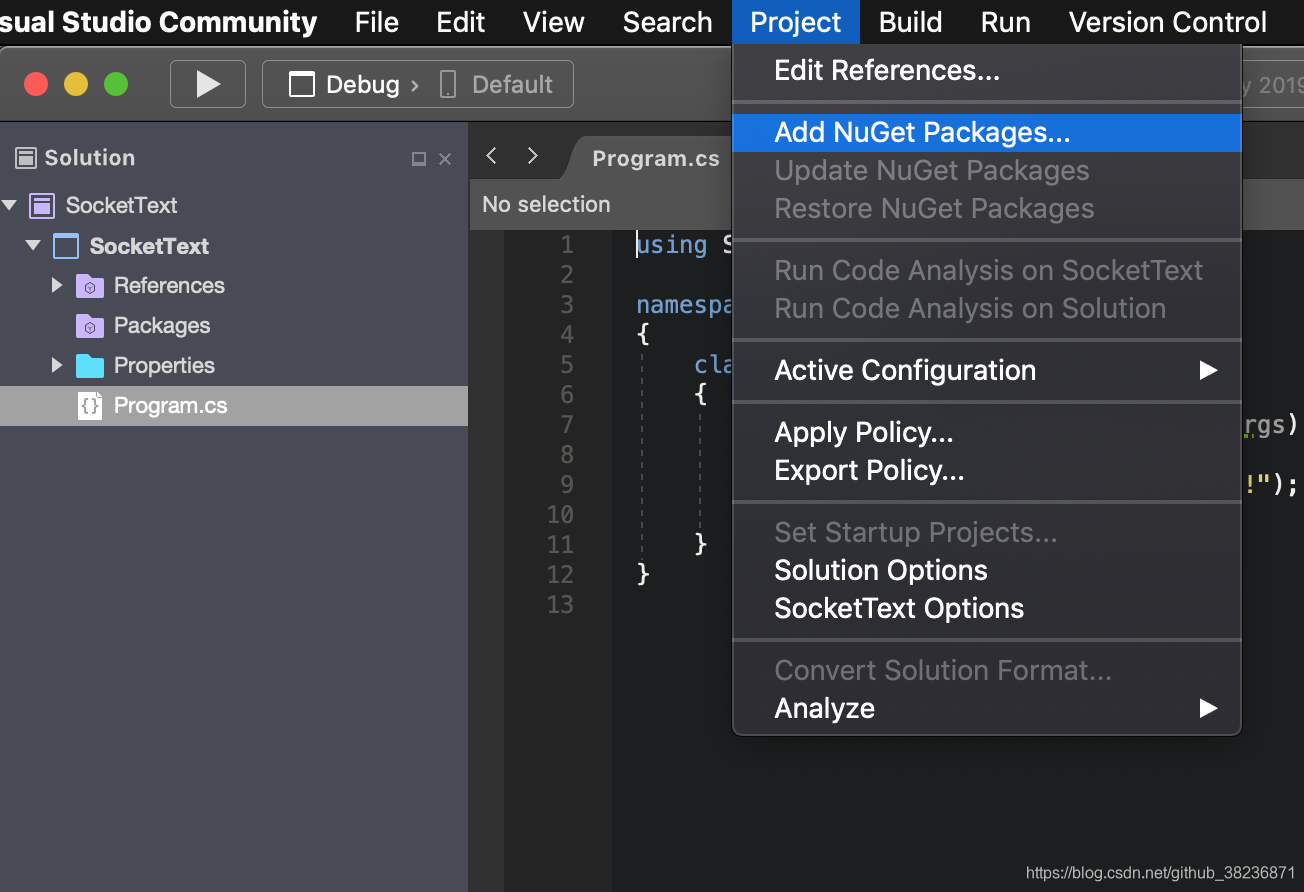Click the Analyze submenu arrow
The width and height of the screenshot is (1304, 892).
(1208, 709)
